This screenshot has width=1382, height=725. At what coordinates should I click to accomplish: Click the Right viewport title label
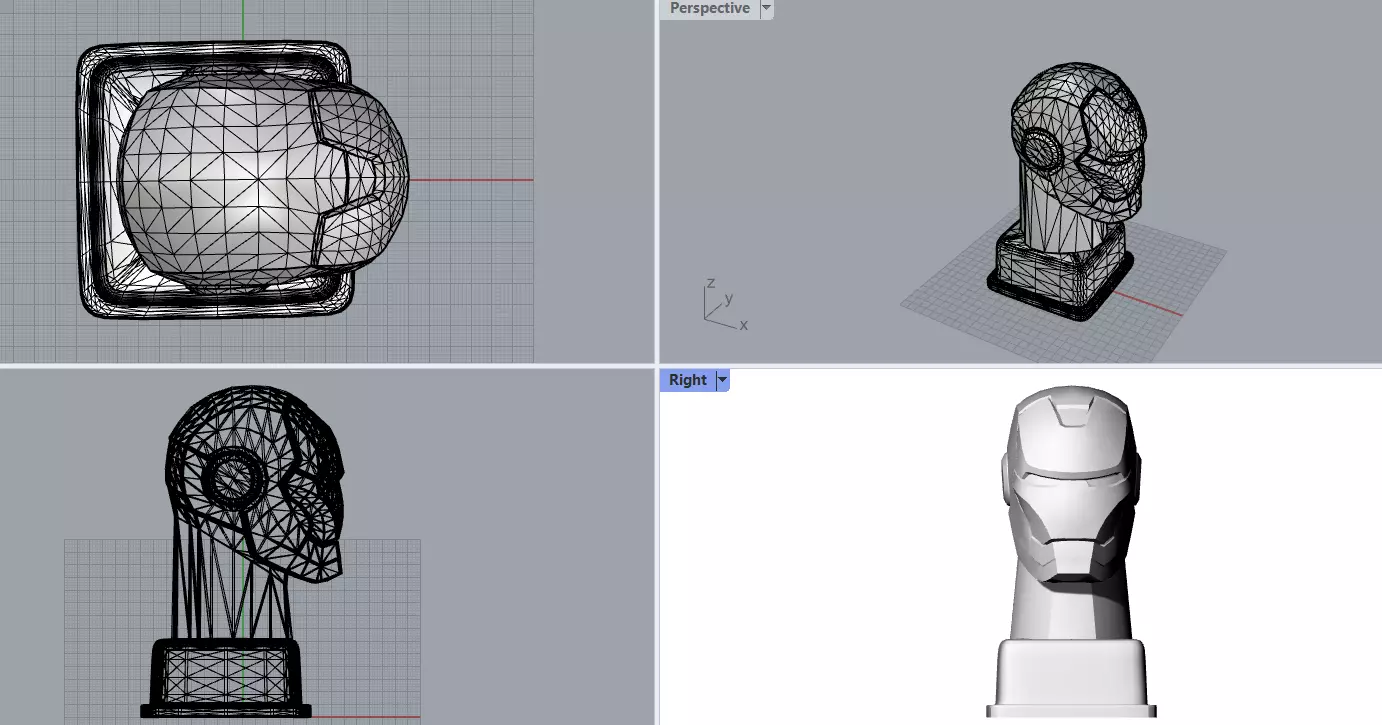click(688, 380)
